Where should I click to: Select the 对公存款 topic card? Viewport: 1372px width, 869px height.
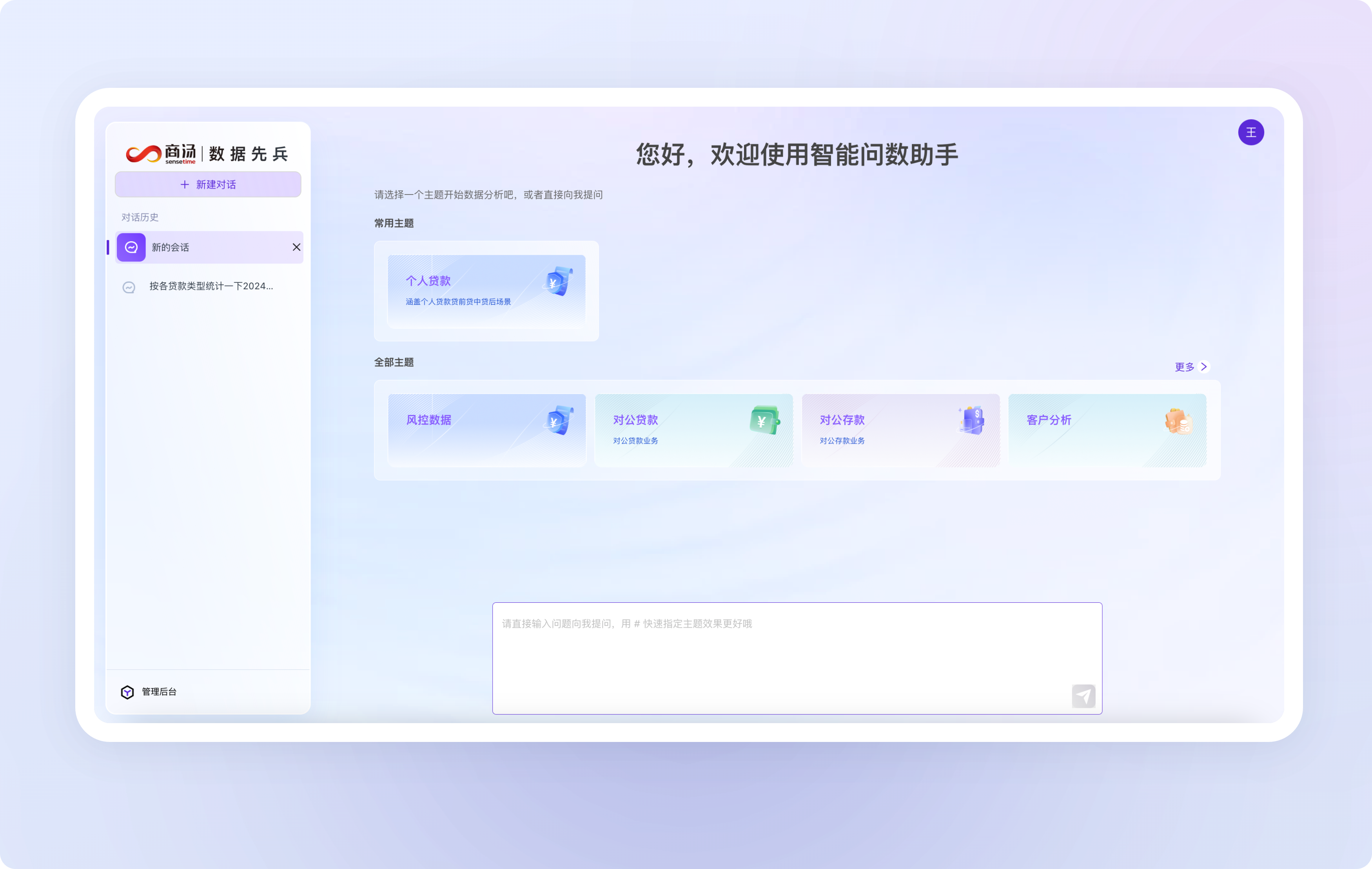pos(900,430)
